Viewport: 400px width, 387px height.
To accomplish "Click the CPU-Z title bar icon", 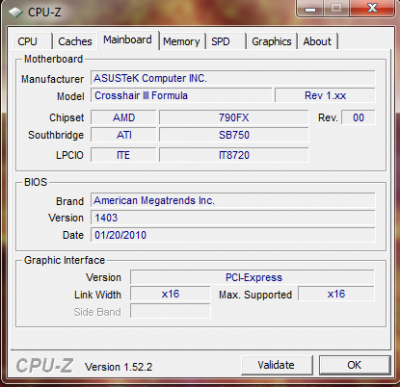I will (15, 12).
